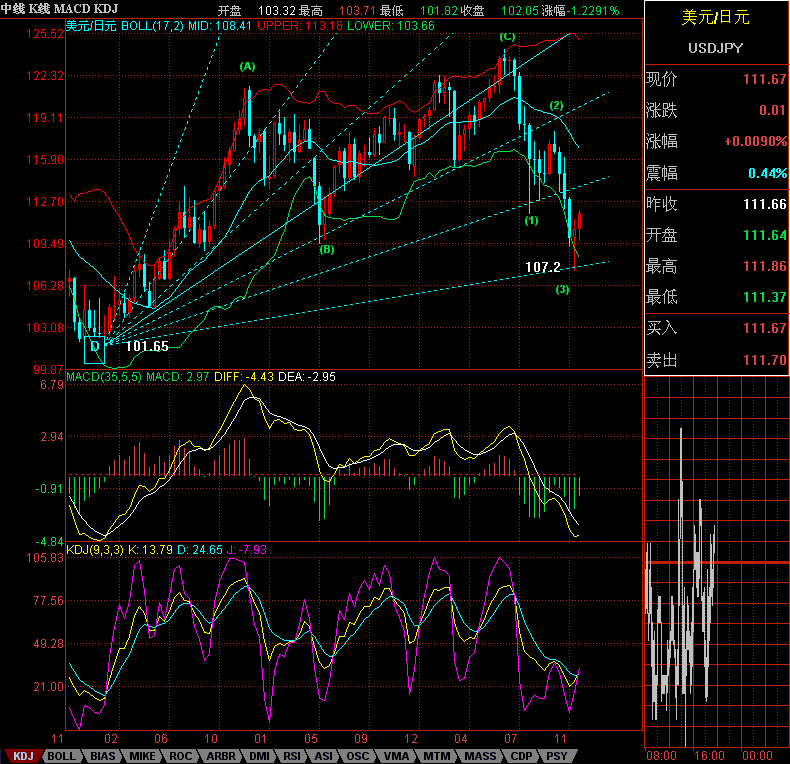Click the 107.2 price annotation
The height and width of the screenshot is (764, 790).
[543, 267]
